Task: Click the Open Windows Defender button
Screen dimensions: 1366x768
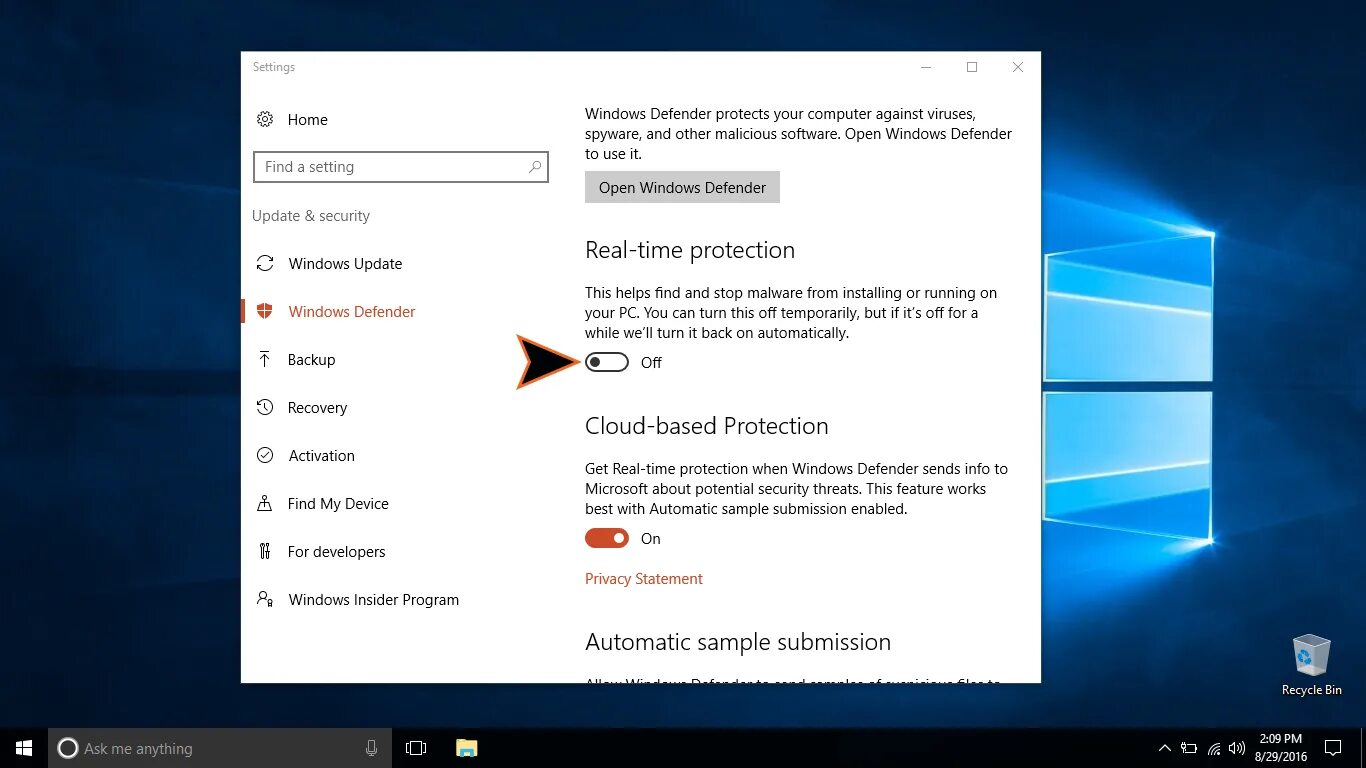Action: tap(682, 187)
